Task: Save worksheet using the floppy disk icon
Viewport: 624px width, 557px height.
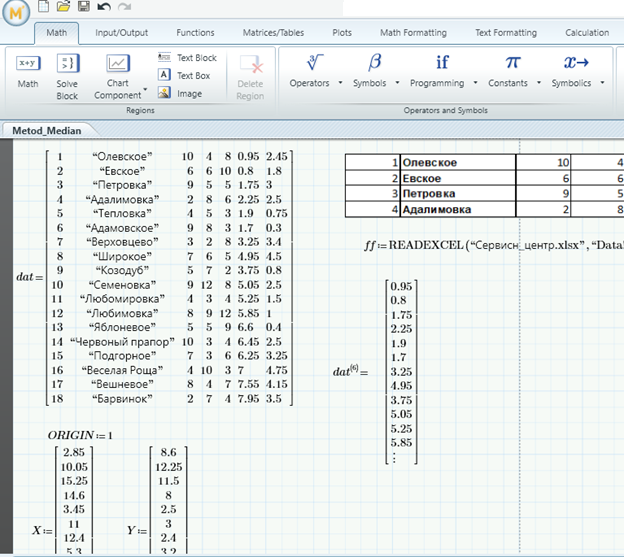Action: 83,7
